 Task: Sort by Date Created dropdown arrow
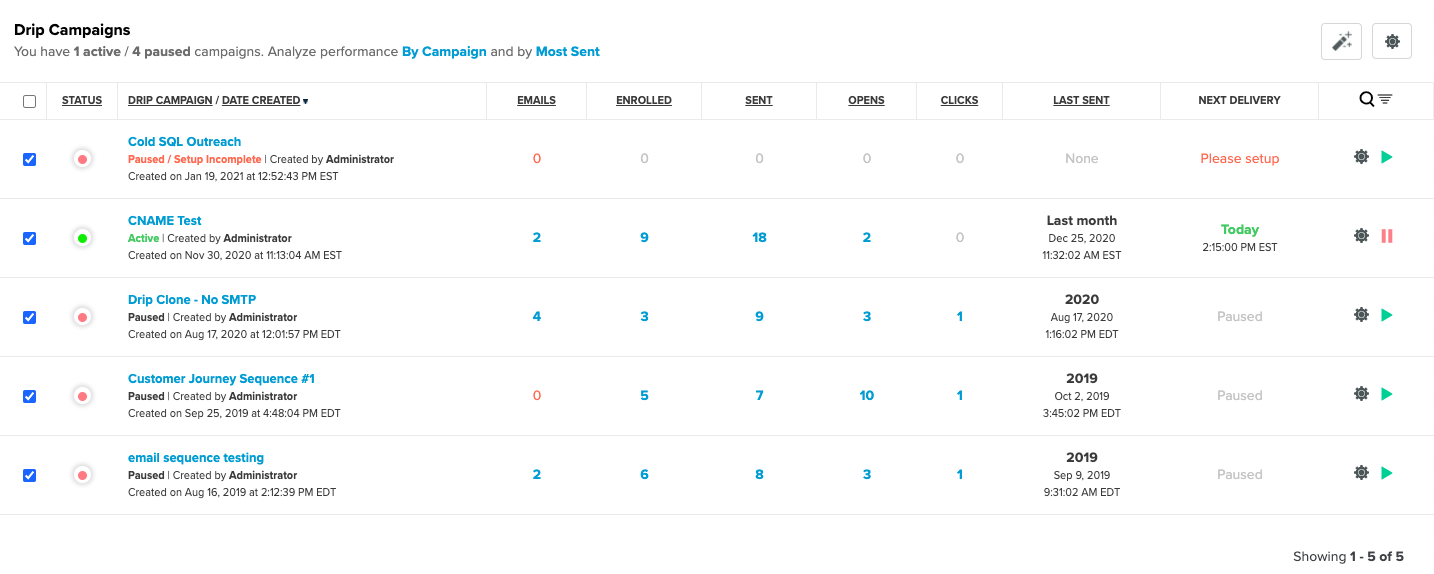[x=305, y=101]
